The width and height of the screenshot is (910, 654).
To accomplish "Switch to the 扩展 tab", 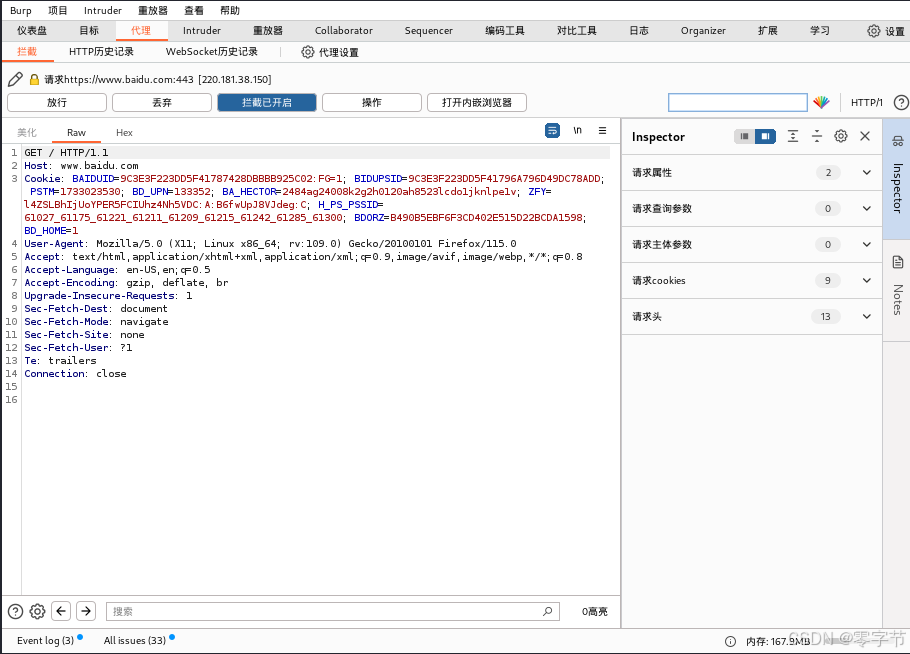I will point(767,31).
